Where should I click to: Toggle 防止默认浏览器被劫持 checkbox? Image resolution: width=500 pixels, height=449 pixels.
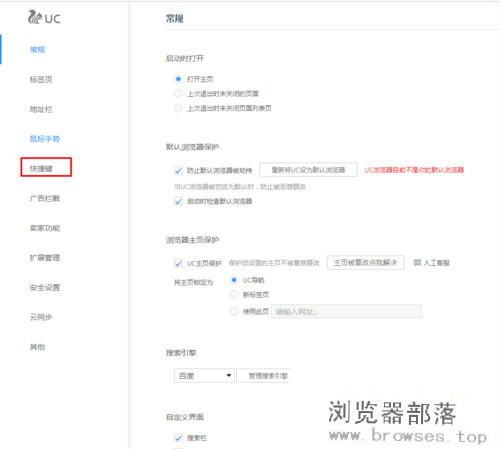click(178, 171)
